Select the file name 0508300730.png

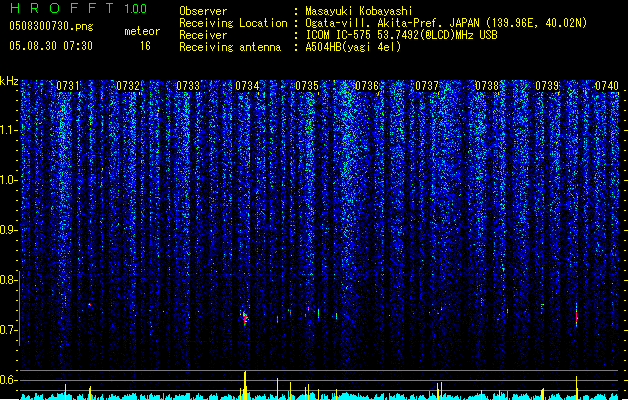point(51,26)
